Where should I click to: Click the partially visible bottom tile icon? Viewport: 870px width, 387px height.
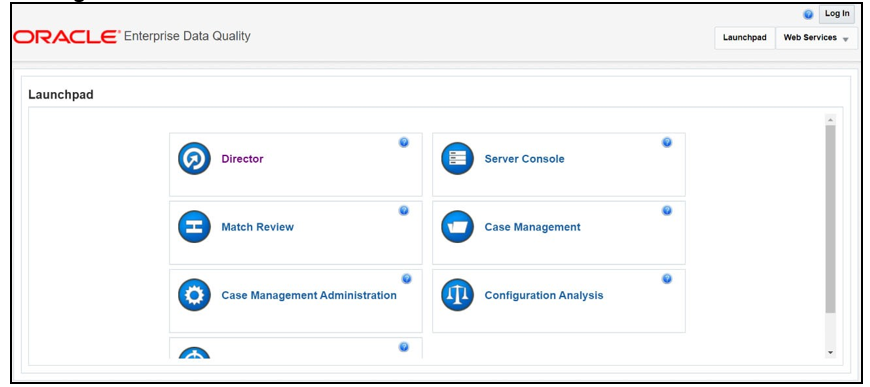194,353
